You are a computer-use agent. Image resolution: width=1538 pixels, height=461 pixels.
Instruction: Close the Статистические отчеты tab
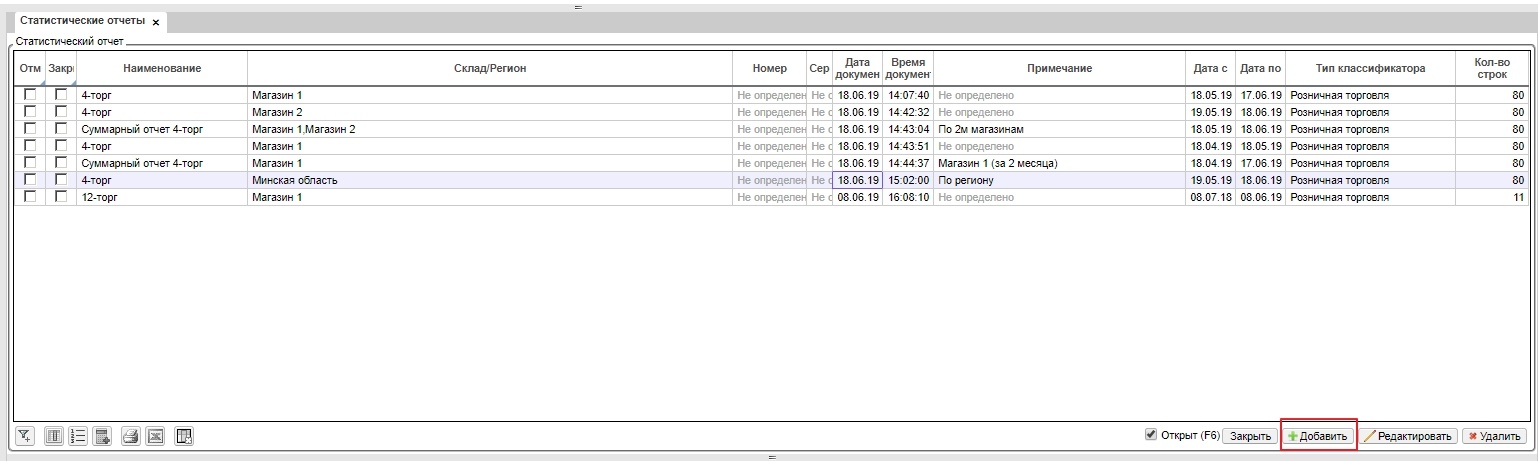pos(156,22)
